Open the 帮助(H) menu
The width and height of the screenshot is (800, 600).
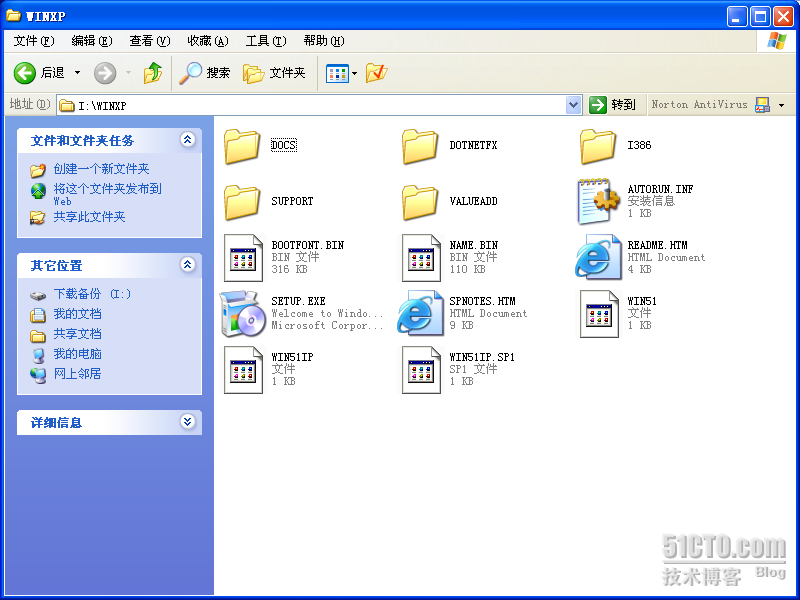coord(324,41)
